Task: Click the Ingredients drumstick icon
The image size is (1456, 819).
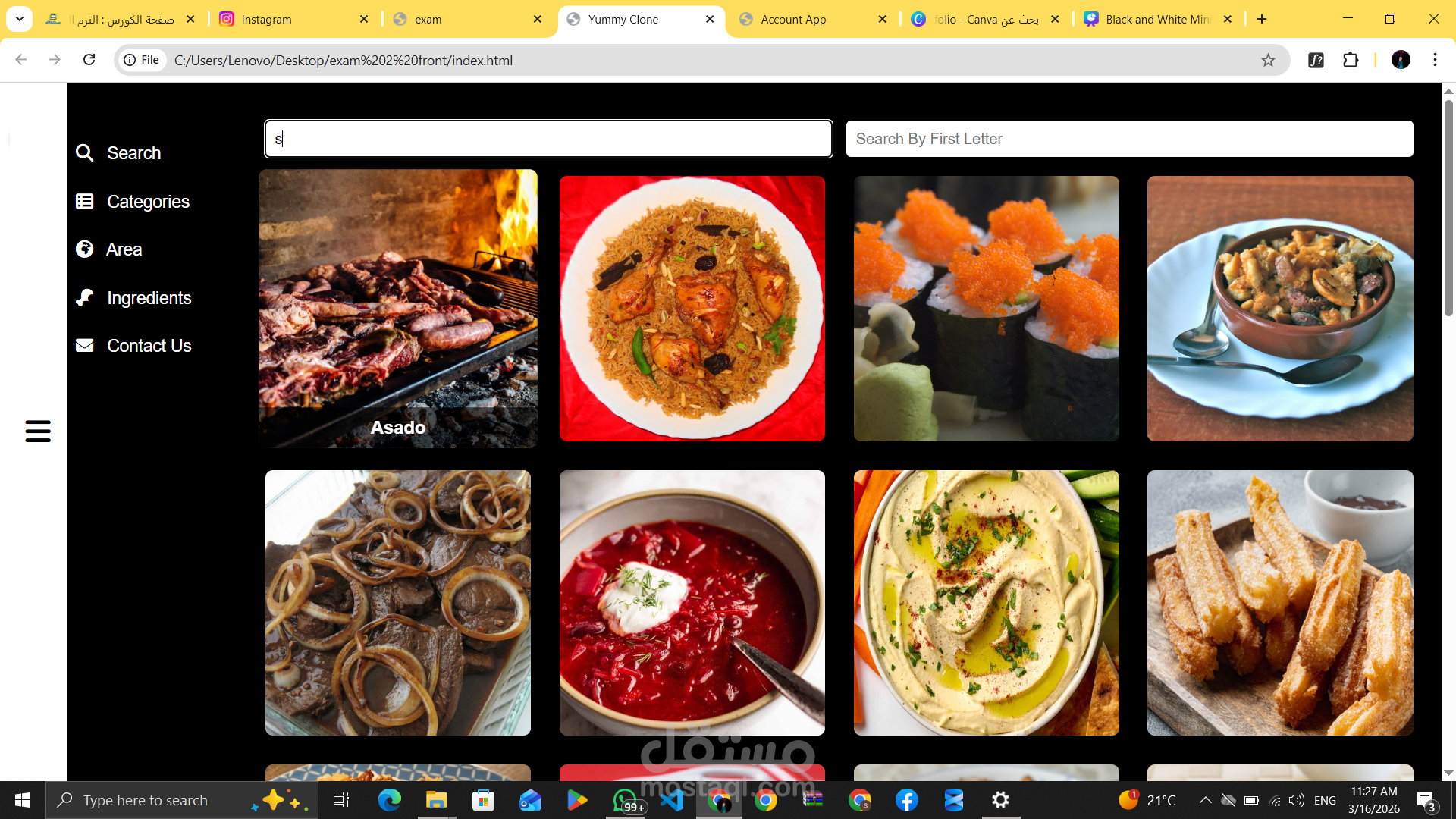Action: coord(84,298)
